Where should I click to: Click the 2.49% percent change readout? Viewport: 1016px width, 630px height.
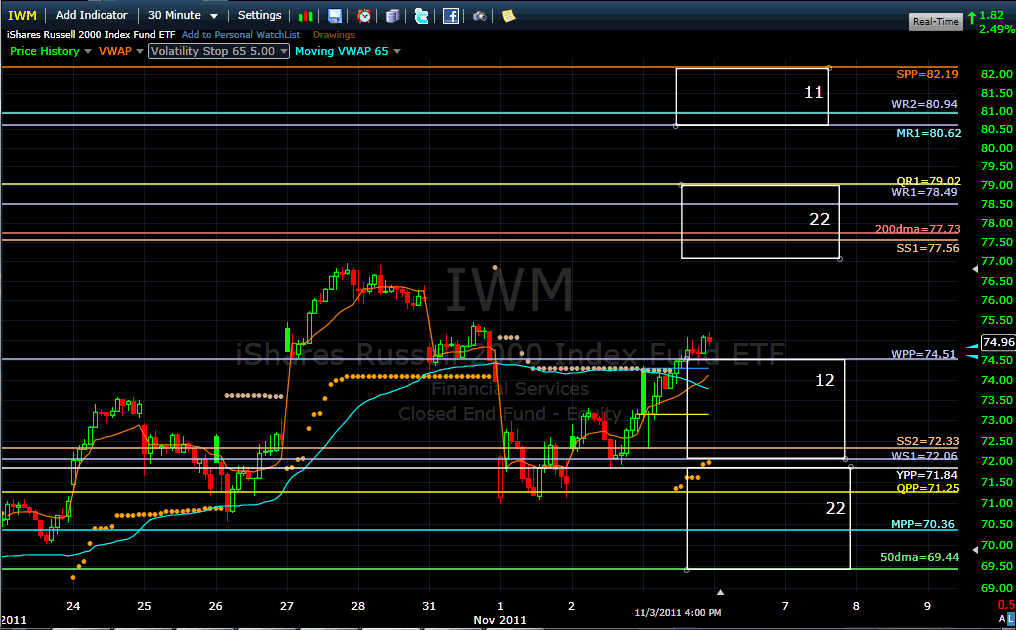(x=997, y=29)
